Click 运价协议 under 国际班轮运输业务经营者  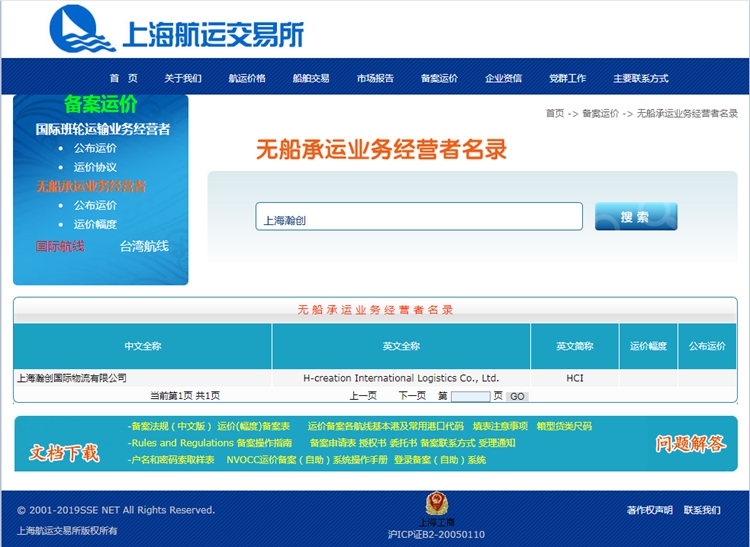pyautogui.click(x=95, y=167)
